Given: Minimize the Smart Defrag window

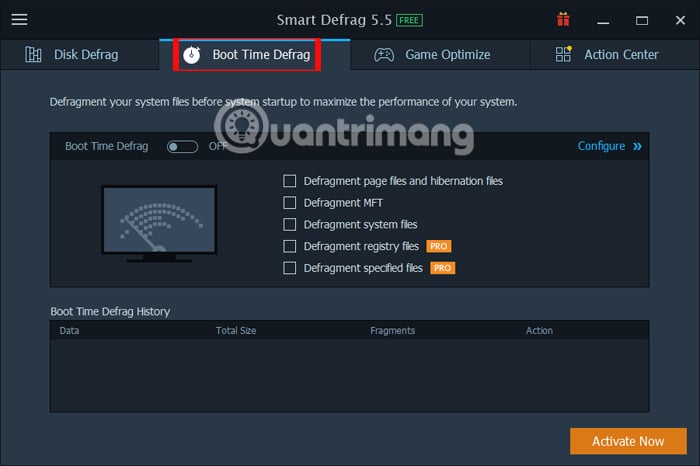Looking at the screenshot, I should 603,21.
